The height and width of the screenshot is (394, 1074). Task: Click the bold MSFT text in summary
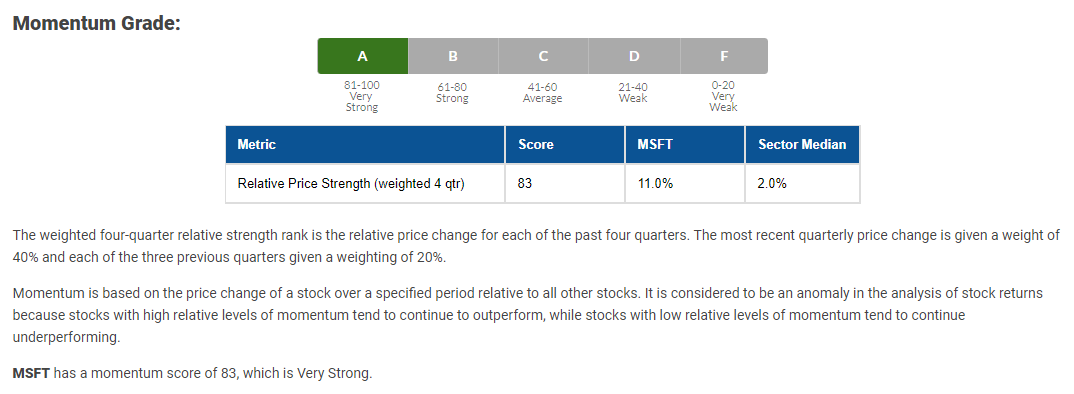32,374
